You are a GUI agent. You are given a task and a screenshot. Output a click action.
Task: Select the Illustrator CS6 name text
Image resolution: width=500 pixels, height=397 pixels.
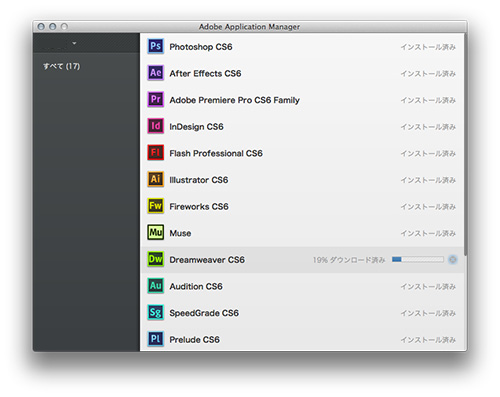(x=199, y=180)
